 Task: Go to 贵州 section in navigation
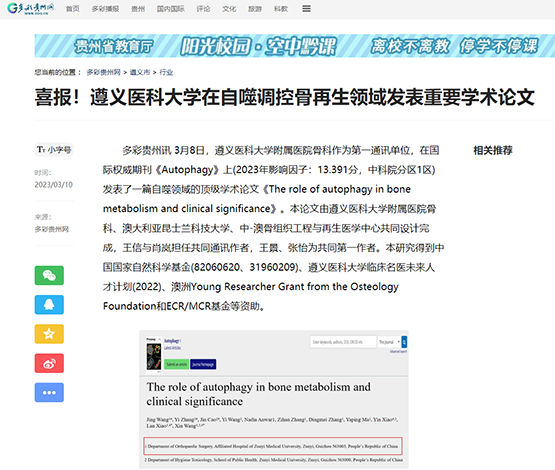[138, 9]
